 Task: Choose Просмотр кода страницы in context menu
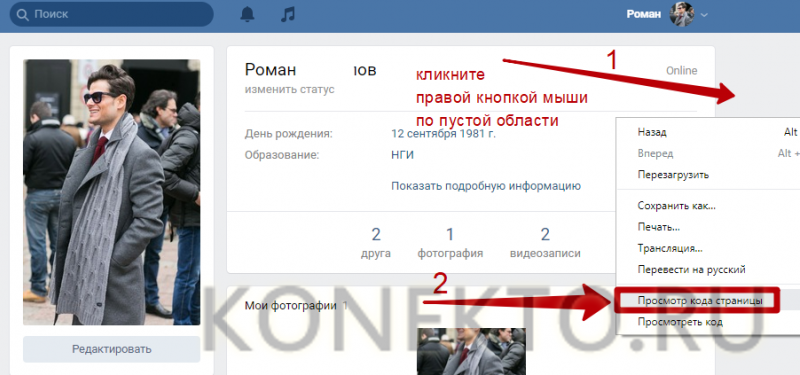point(700,301)
